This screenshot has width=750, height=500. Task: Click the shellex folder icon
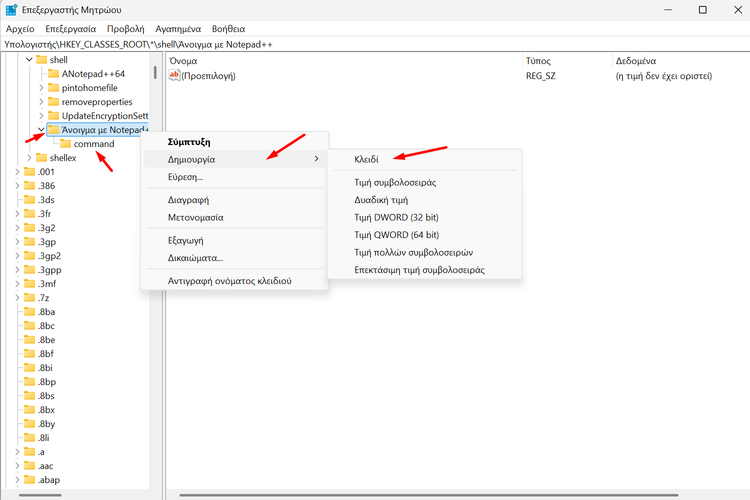coord(41,158)
